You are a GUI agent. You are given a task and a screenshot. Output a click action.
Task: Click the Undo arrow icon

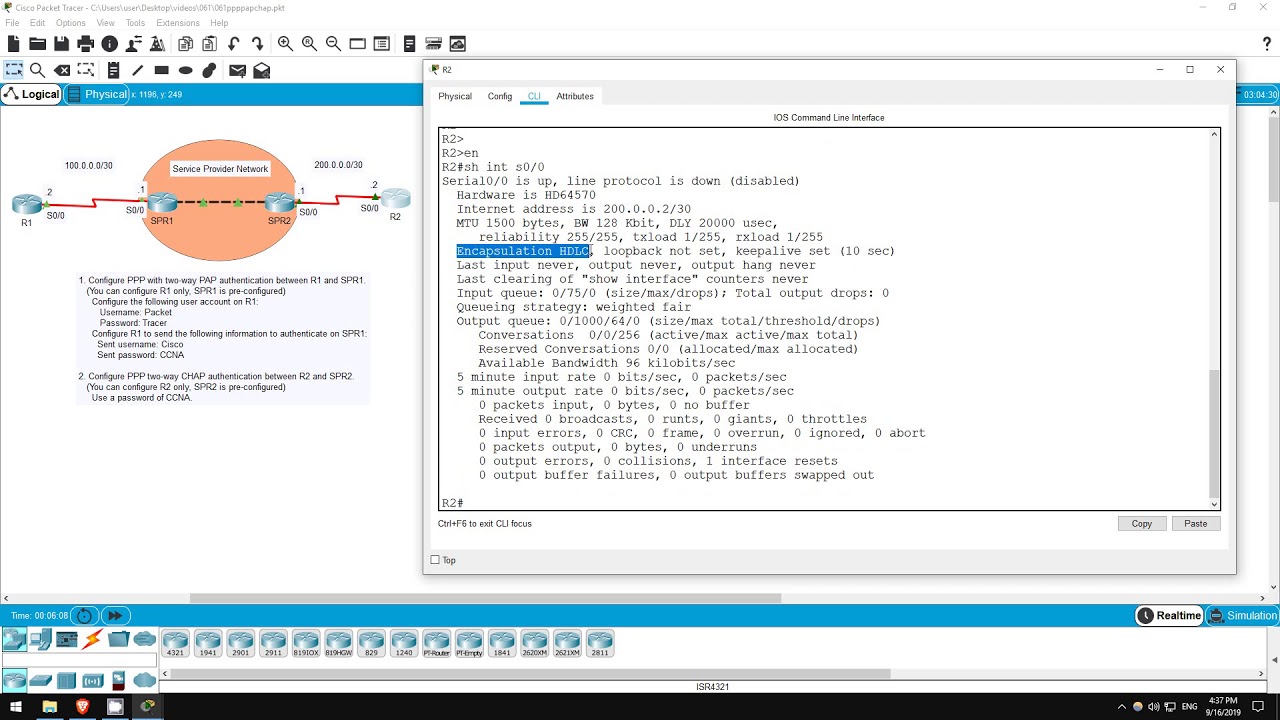pos(234,44)
